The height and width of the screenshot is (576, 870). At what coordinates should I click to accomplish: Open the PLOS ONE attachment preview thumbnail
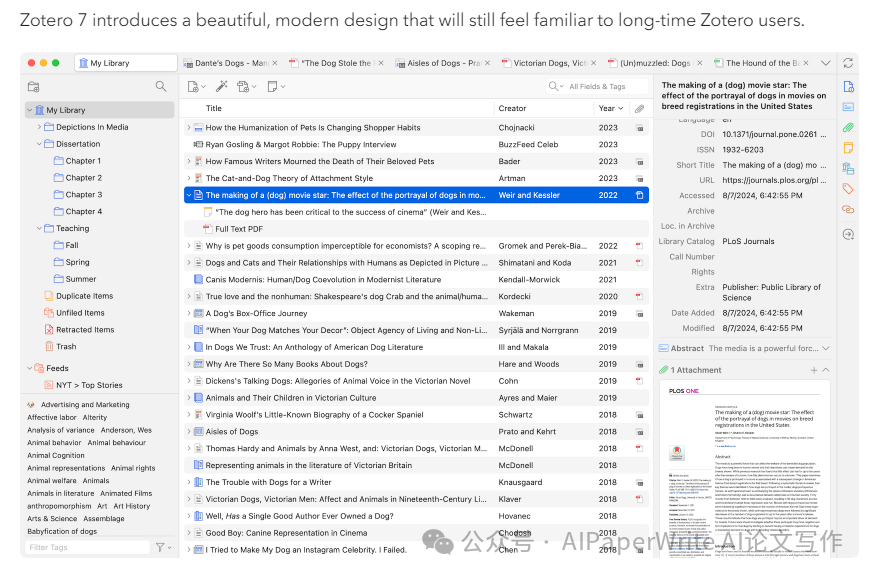[744, 469]
